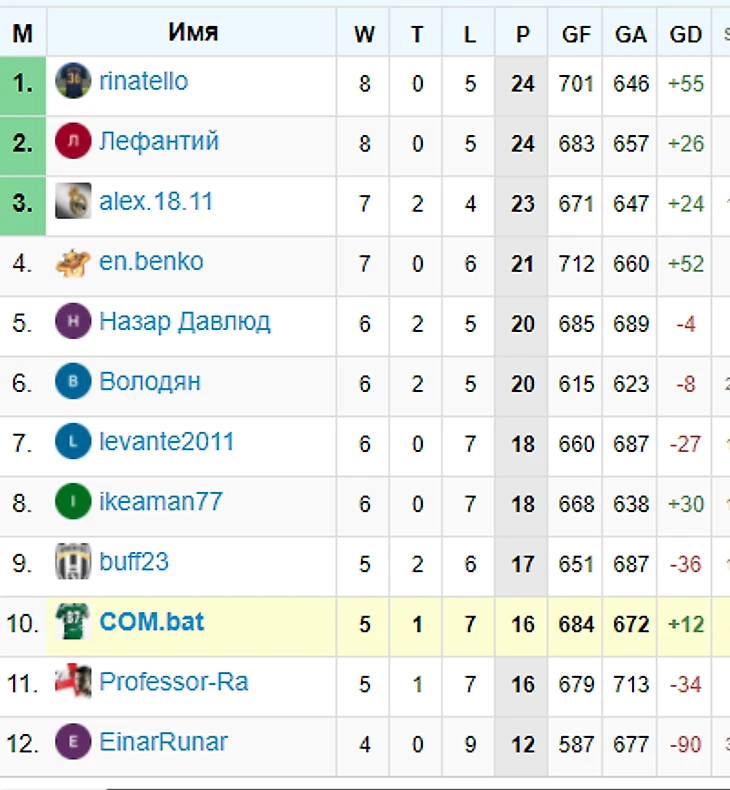Open the rinatello profile link

[x=143, y=82]
